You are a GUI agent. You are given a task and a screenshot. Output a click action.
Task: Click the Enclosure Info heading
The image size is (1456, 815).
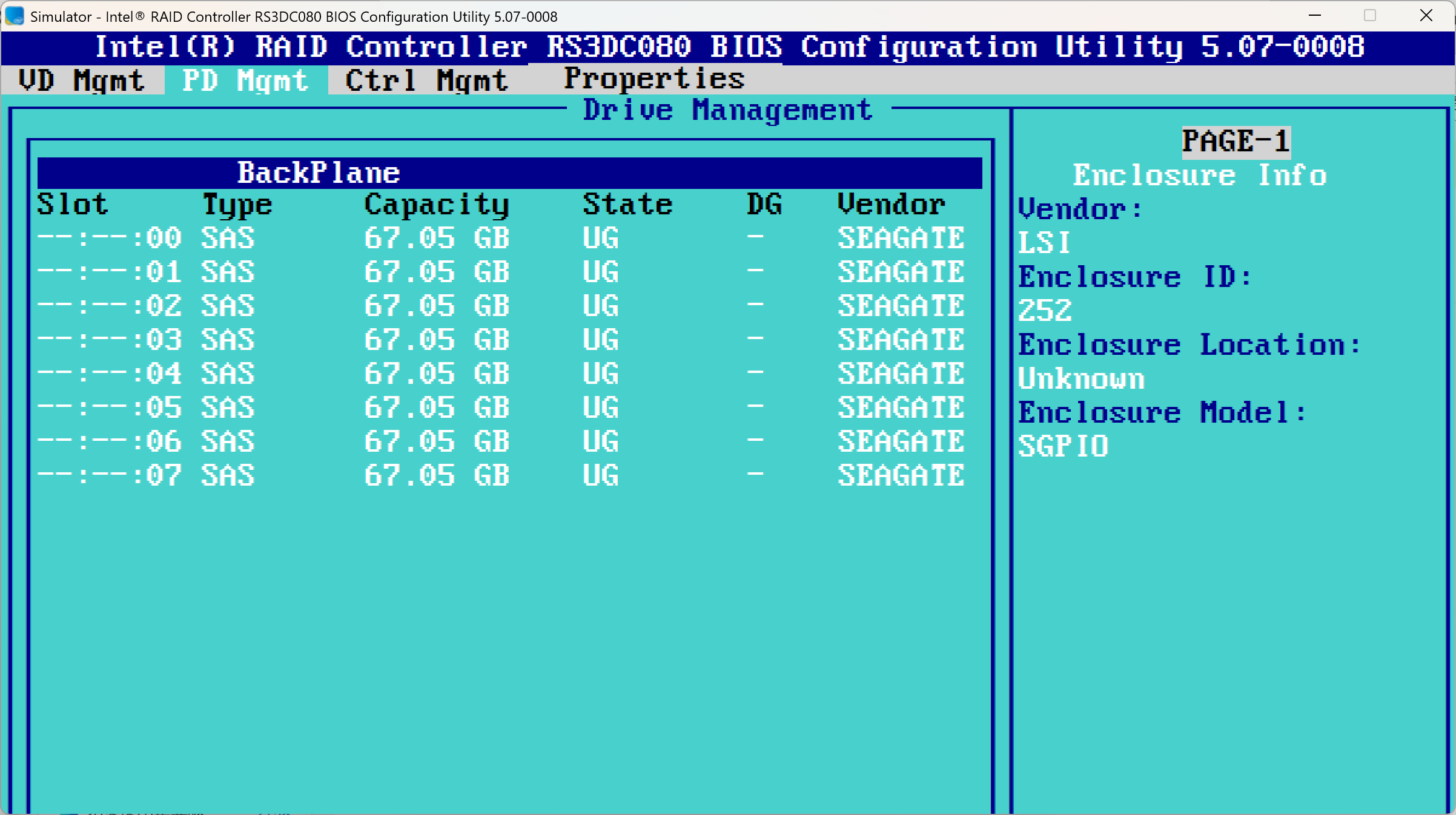pyautogui.click(x=1199, y=175)
